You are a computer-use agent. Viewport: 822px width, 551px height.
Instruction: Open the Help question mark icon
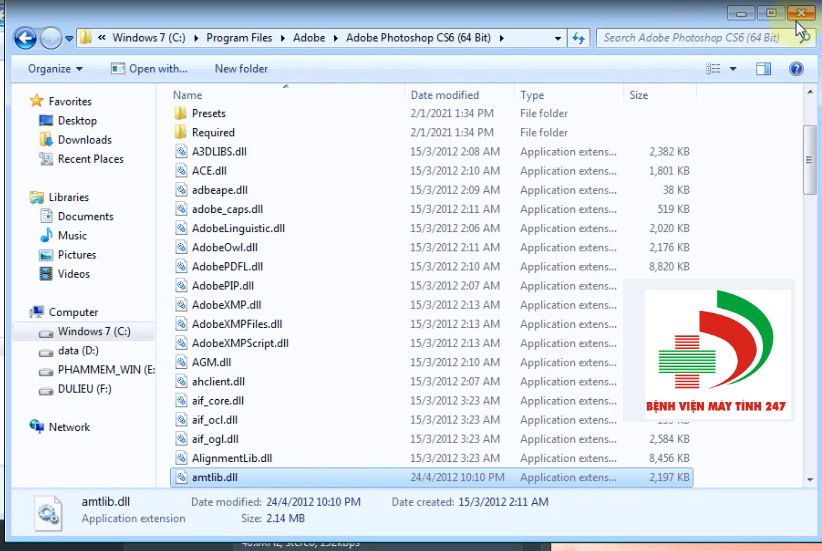tap(796, 69)
